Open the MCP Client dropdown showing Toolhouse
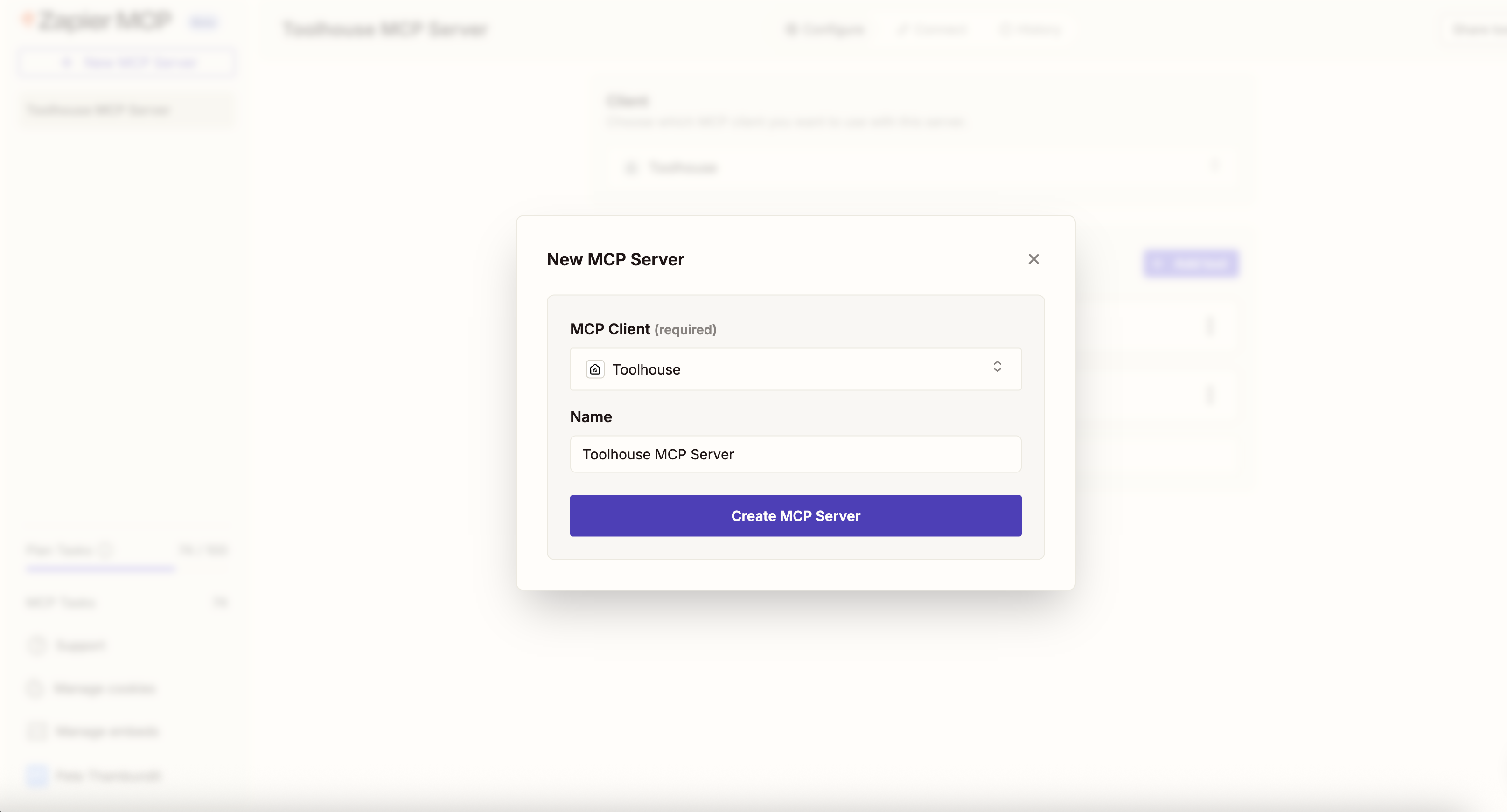Screen dimensions: 1507x812 point(795,369)
